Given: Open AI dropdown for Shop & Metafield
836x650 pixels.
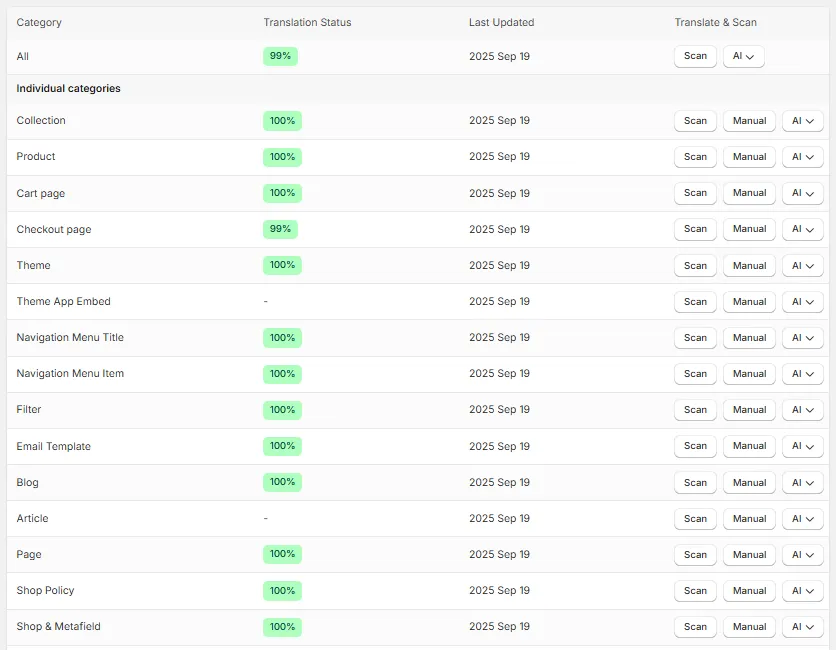Looking at the screenshot, I should click(802, 627).
